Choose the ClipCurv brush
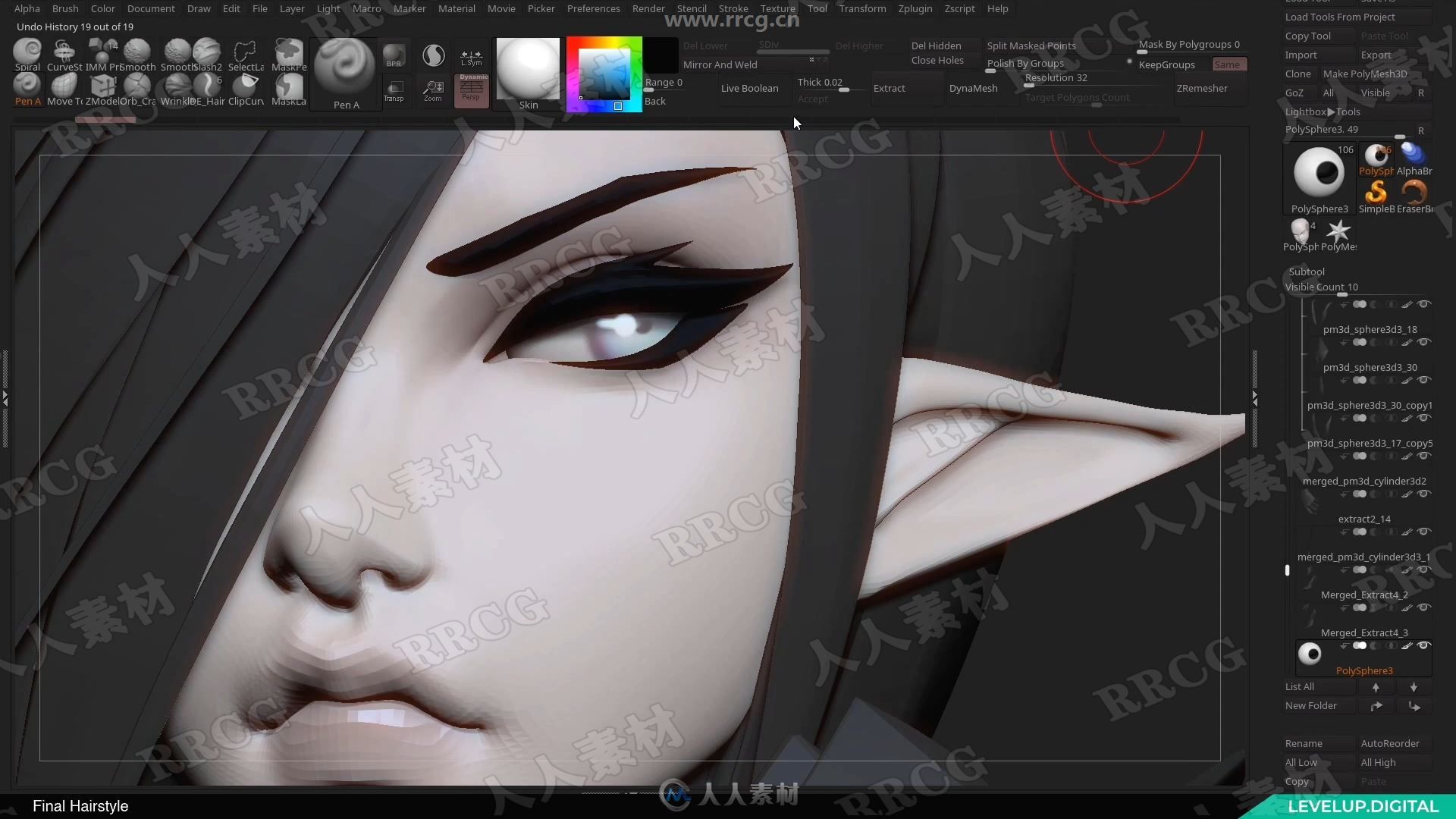Screen dimensions: 1456x819 point(246,89)
